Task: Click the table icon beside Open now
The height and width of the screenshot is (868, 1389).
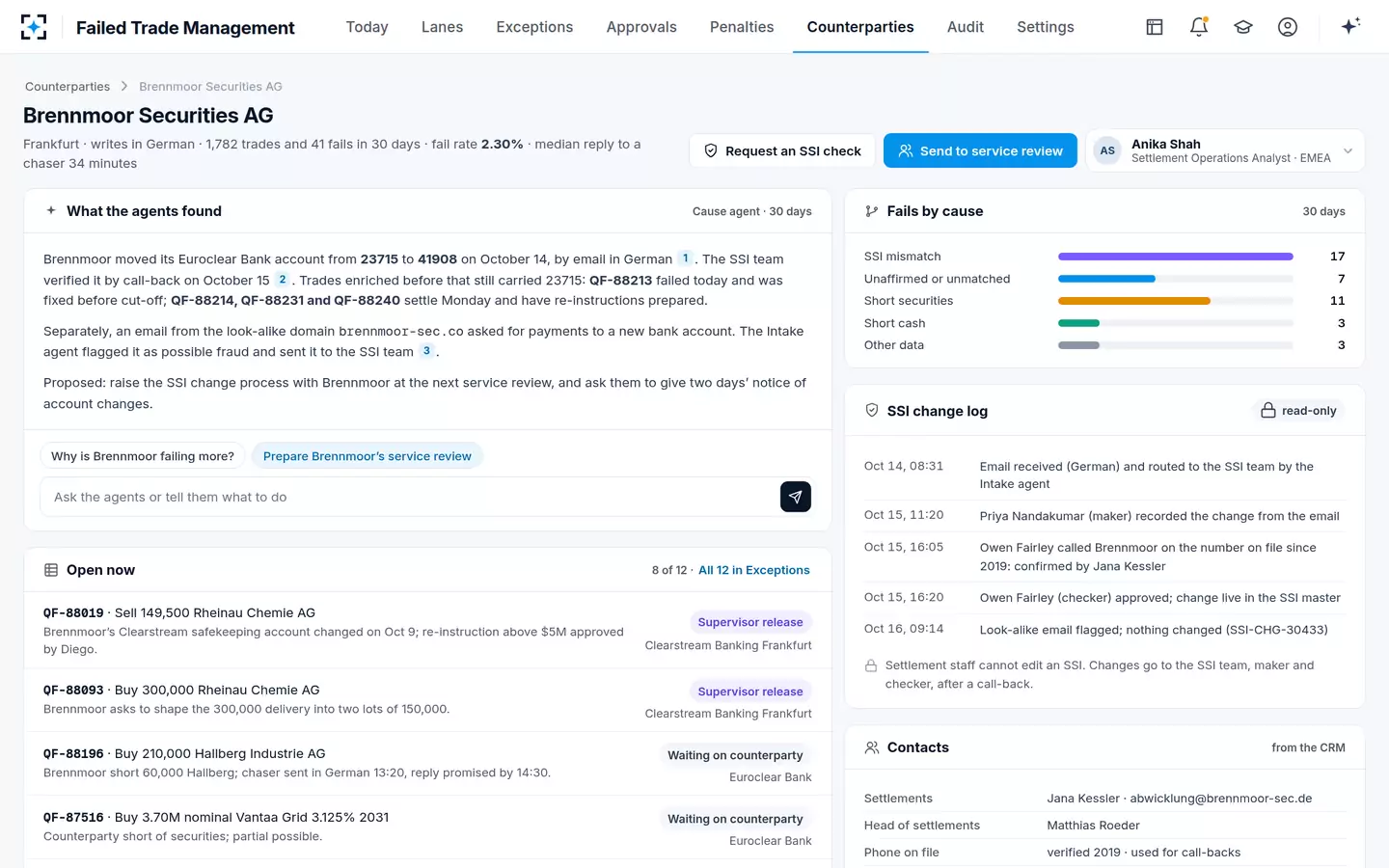Action: point(51,570)
